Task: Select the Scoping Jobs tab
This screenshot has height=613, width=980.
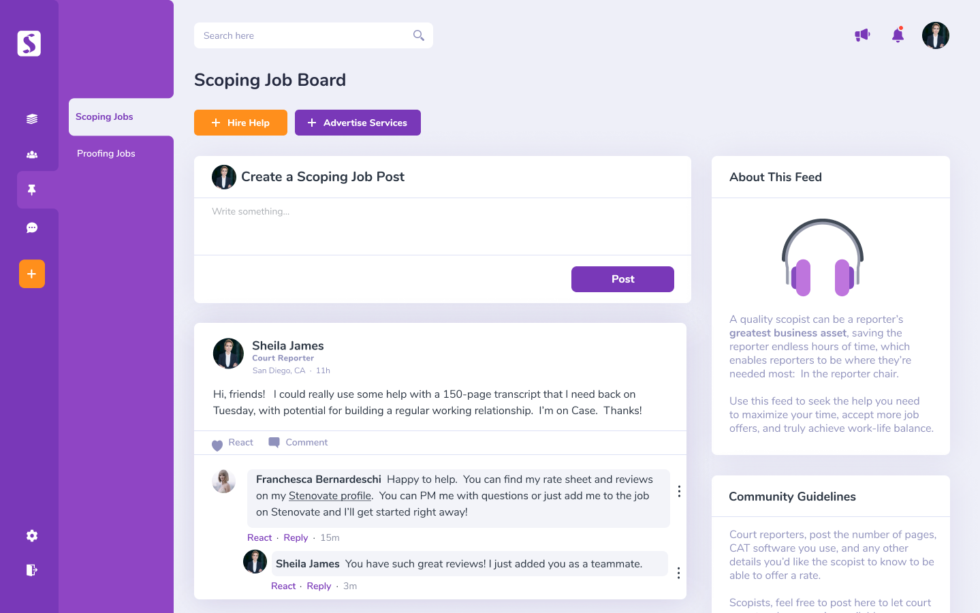Action: point(105,117)
